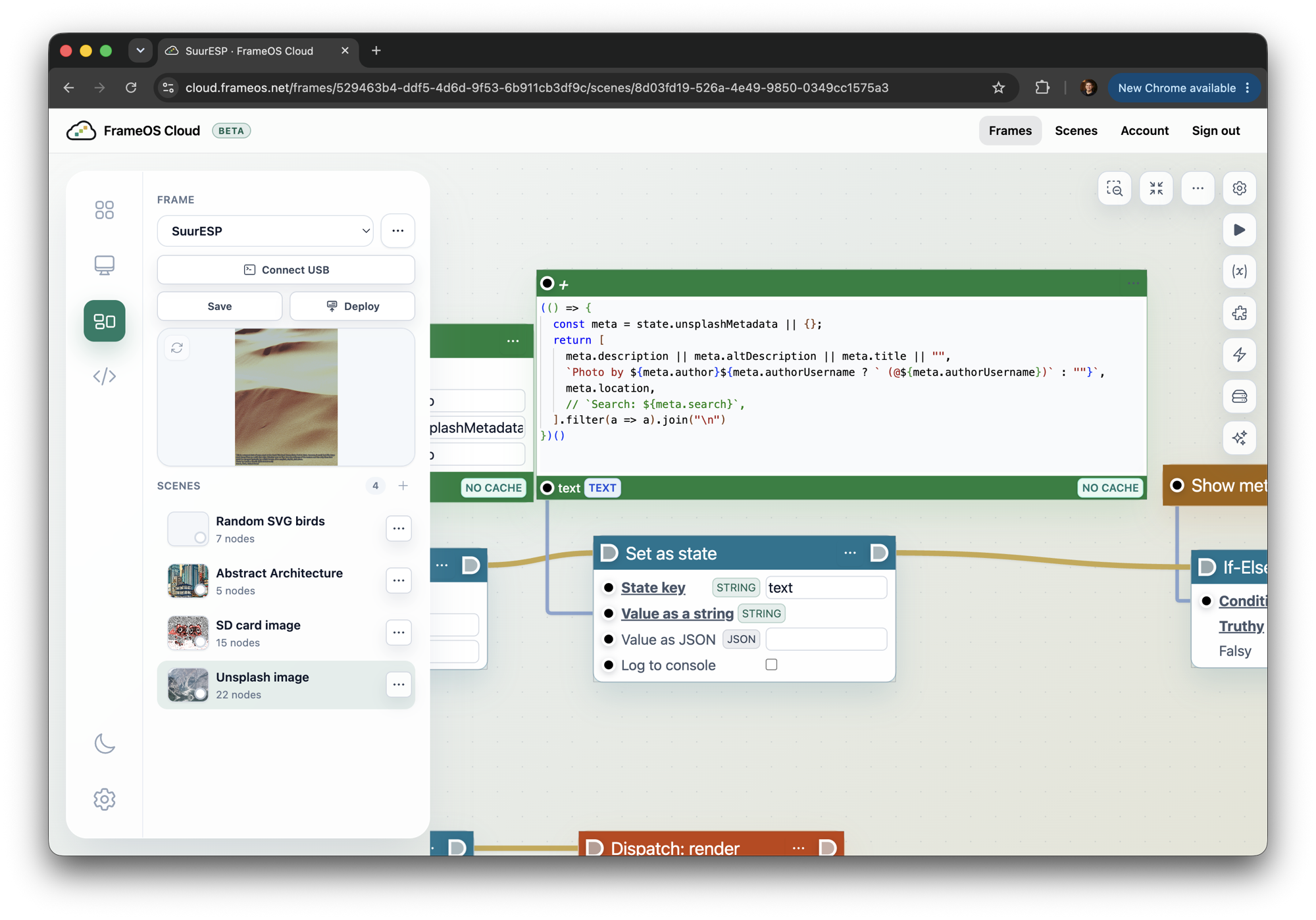1316x920 pixels.
Task: Open the dashboard grid icon in sidebar
Action: coord(104,210)
